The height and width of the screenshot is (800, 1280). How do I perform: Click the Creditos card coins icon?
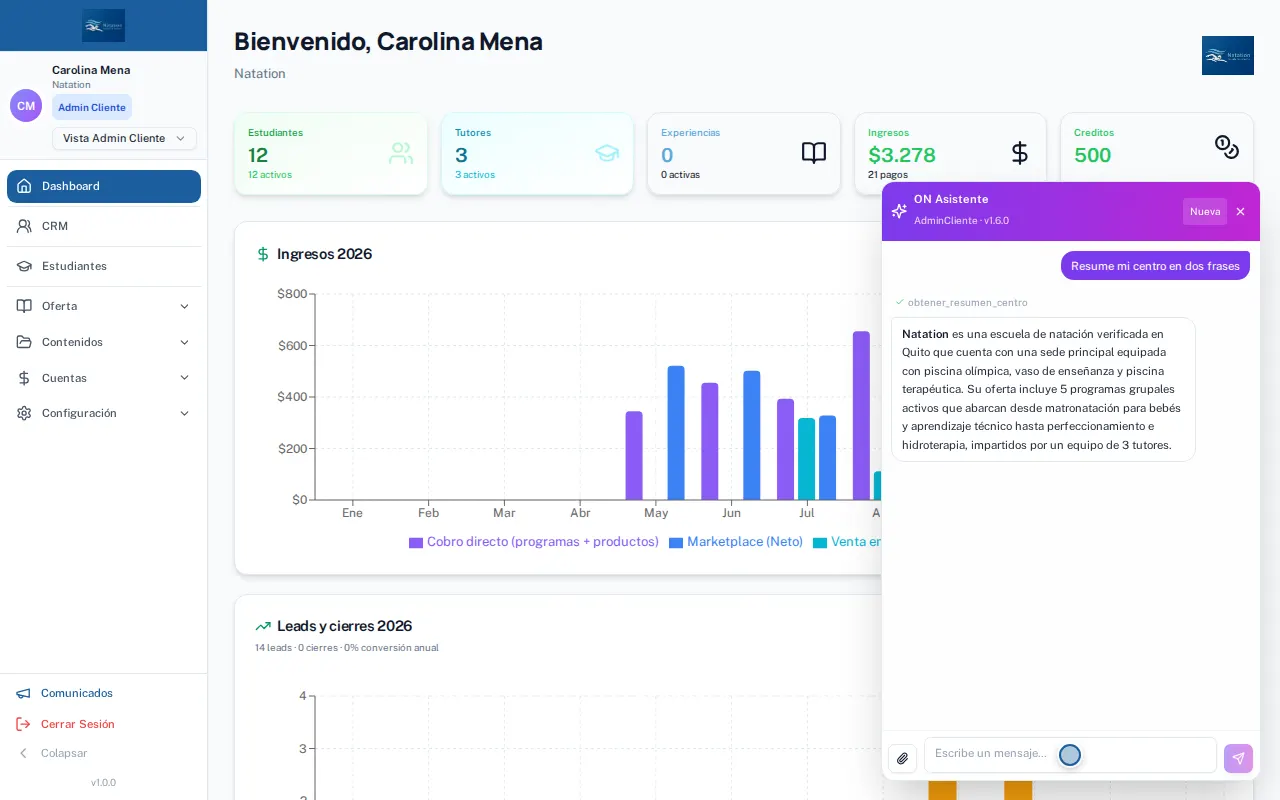click(1227, 147)
